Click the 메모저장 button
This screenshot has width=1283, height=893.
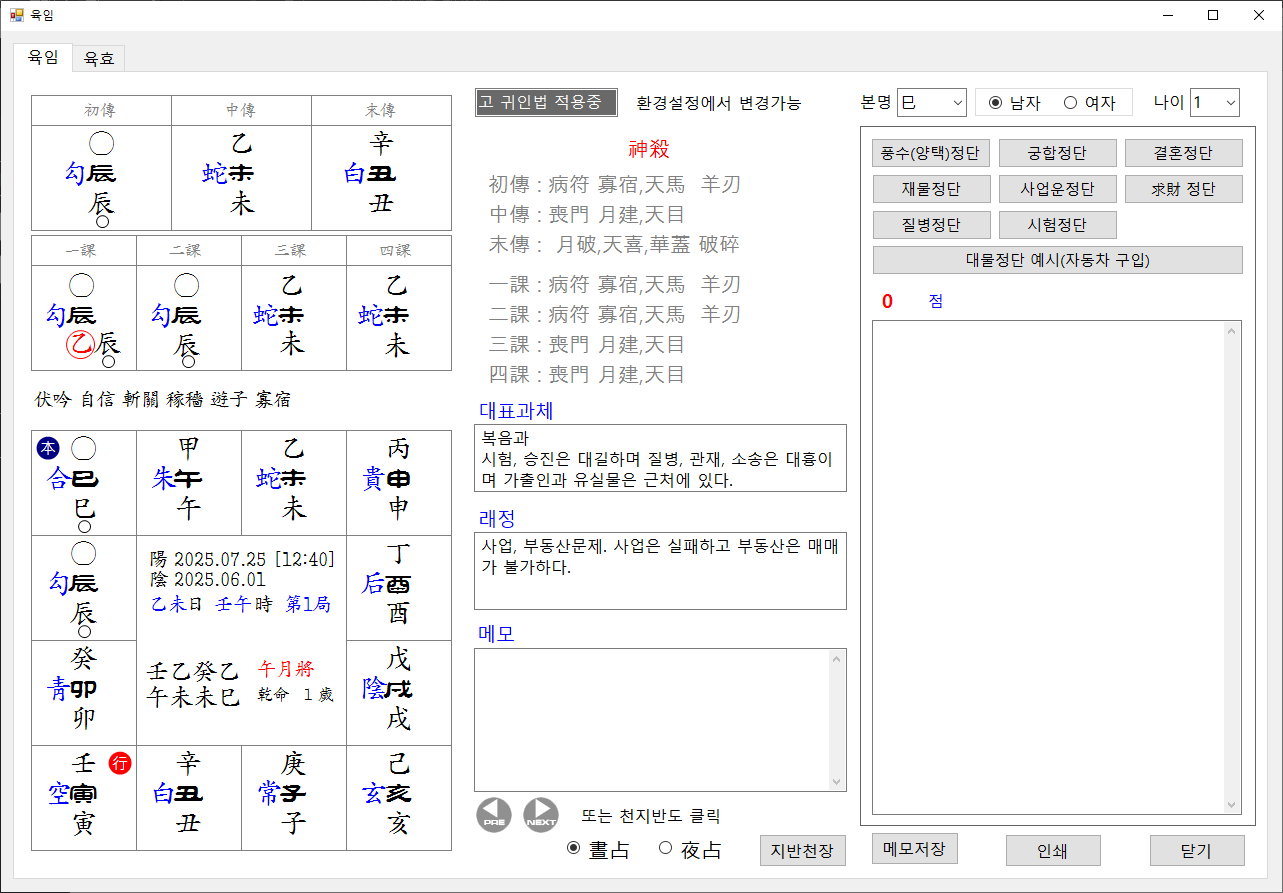tap(915, 848)
